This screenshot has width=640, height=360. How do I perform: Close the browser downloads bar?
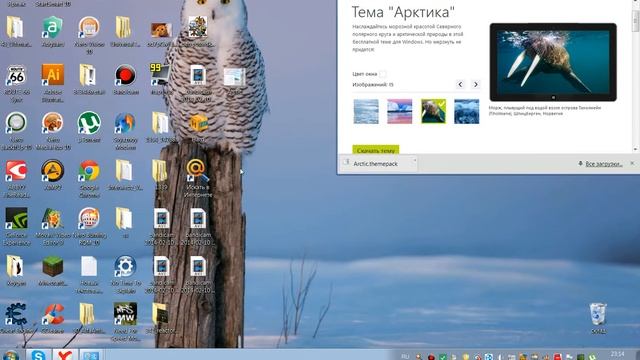click(x=632, y=163)
